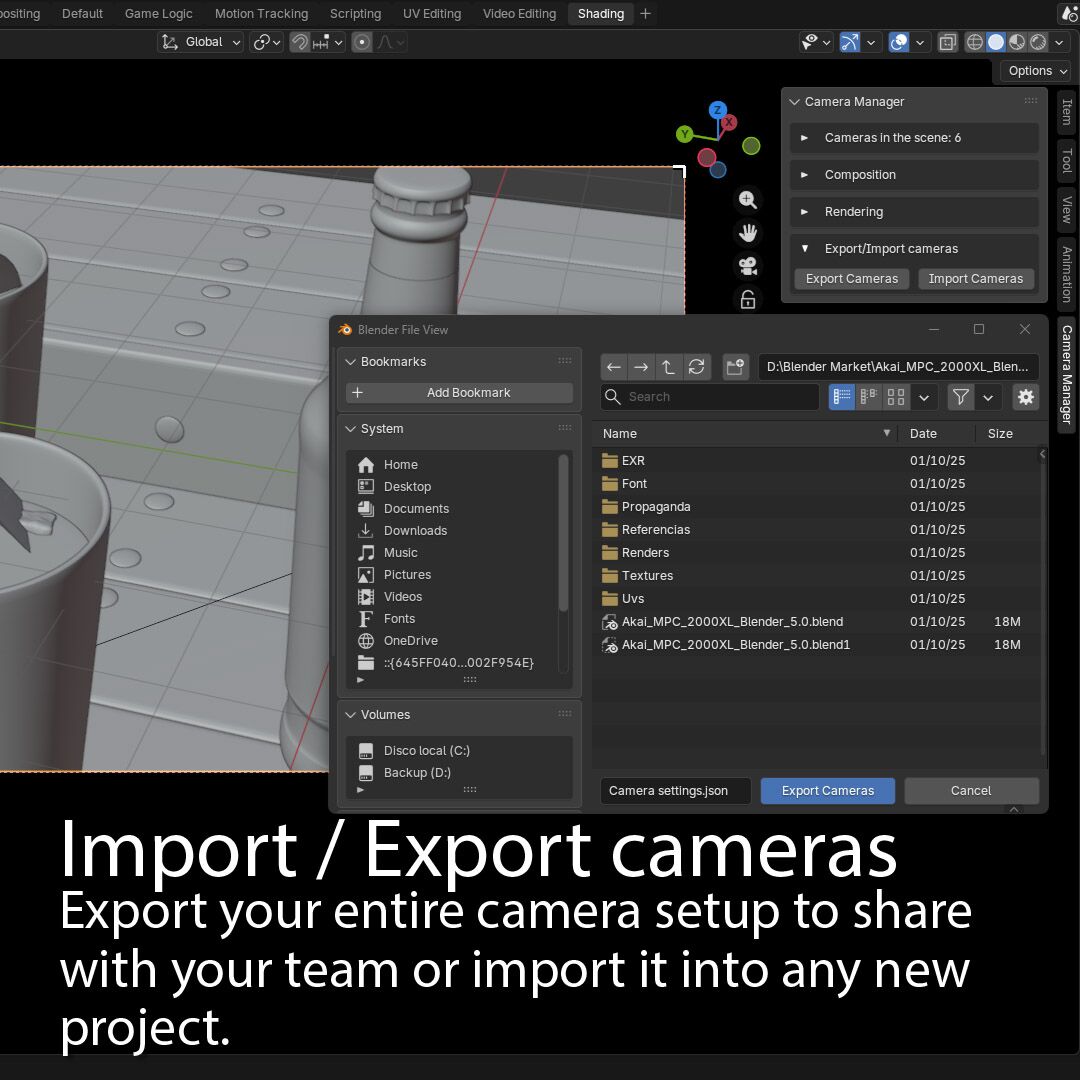Click the blue Export Cameras button
1080x1080 pixels.
827,791
